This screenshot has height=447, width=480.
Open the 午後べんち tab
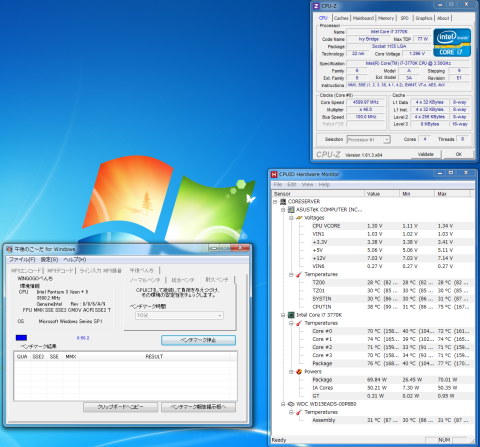pyautogui.click(x=142, y=270)
